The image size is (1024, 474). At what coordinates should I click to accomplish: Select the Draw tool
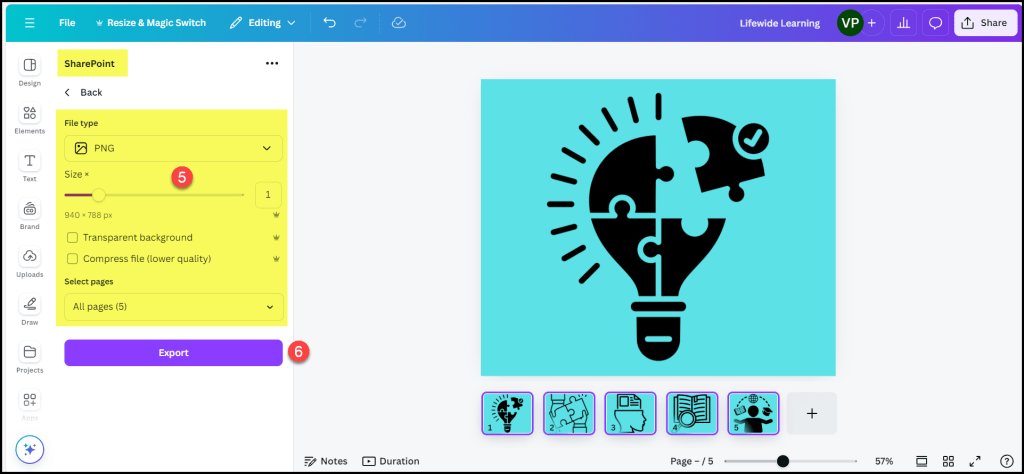29,309
